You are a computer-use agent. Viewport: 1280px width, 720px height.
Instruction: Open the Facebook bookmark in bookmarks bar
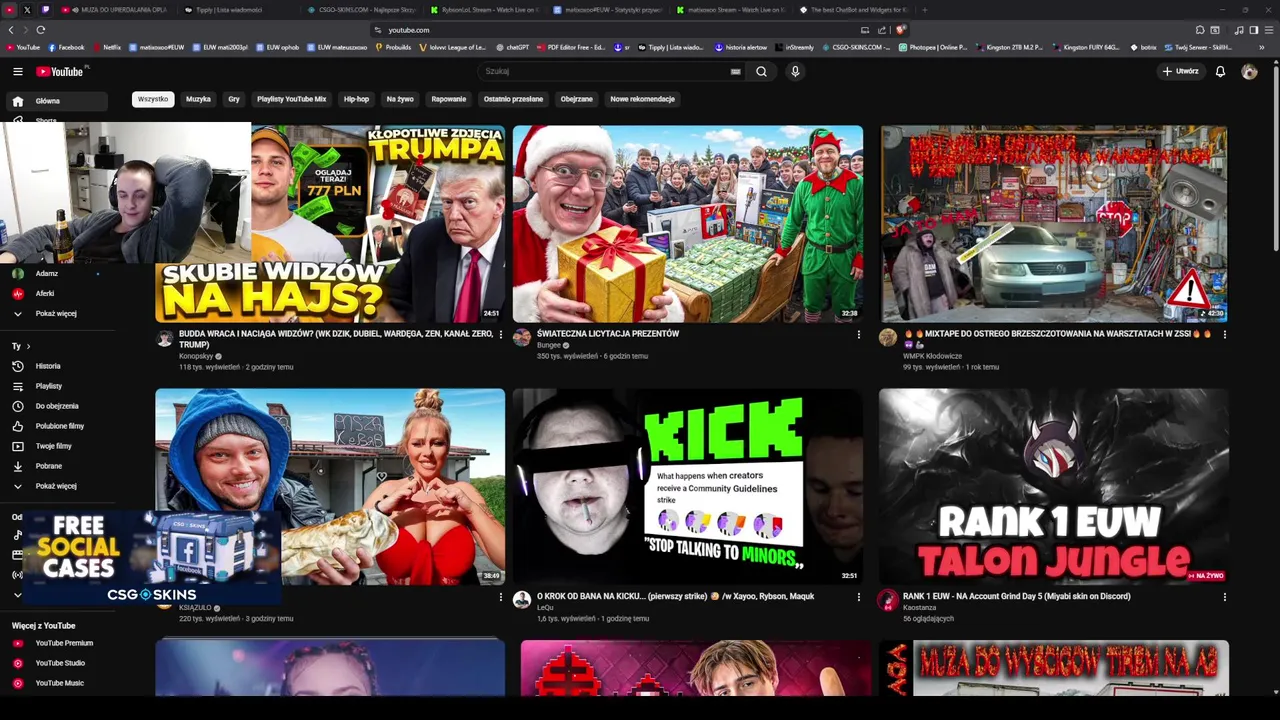click(x=66, y=47)
